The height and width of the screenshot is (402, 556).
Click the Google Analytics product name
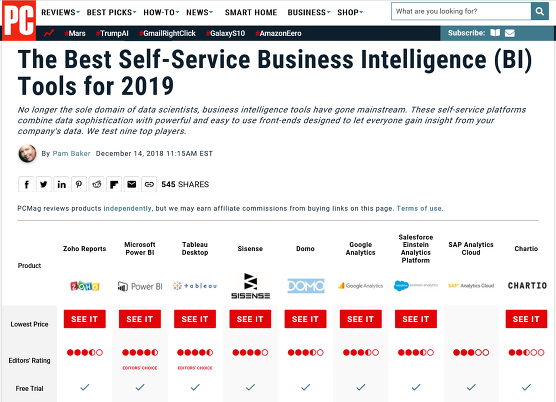coord(361,249)
